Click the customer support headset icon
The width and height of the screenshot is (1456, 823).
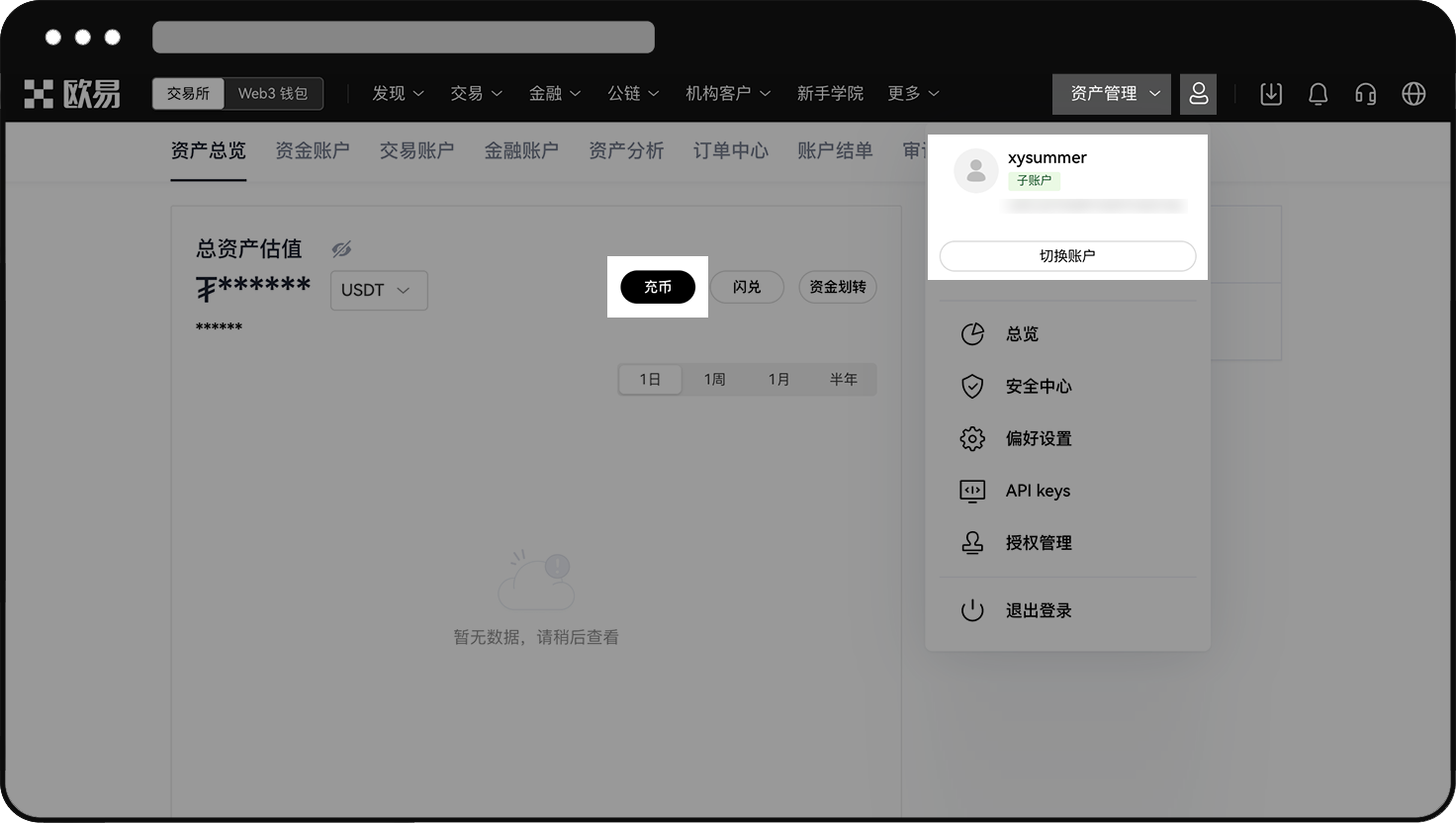(1365, 94)
